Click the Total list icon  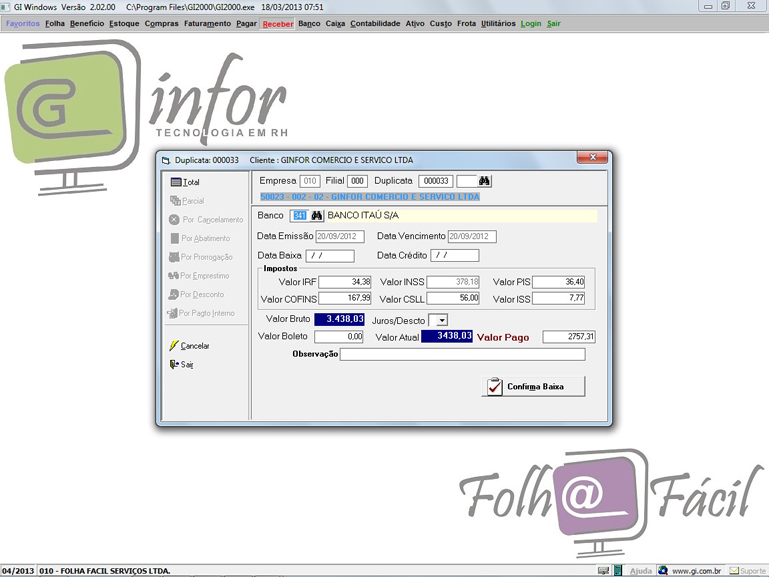click(176, 182)
